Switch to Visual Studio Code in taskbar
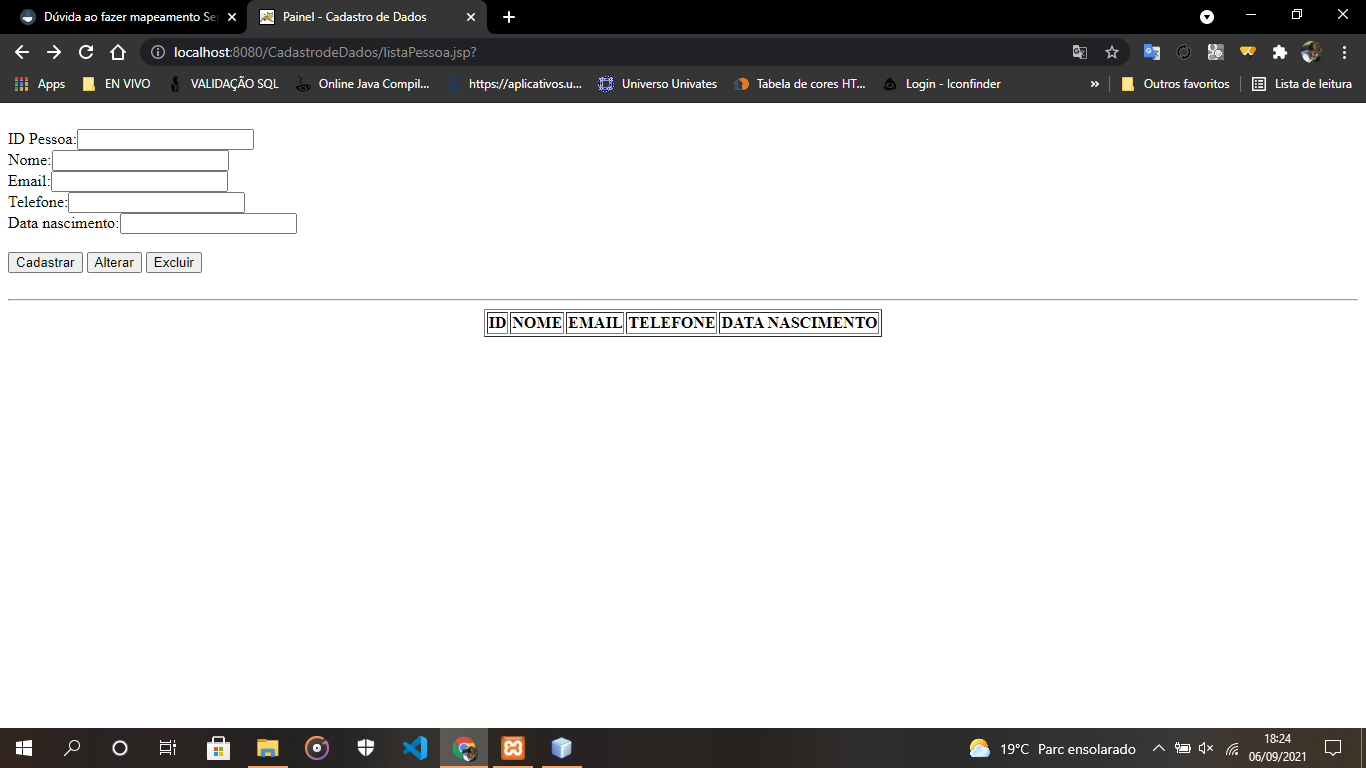The height and width of the screenshot is (768, 1366). tap(414, 748)
